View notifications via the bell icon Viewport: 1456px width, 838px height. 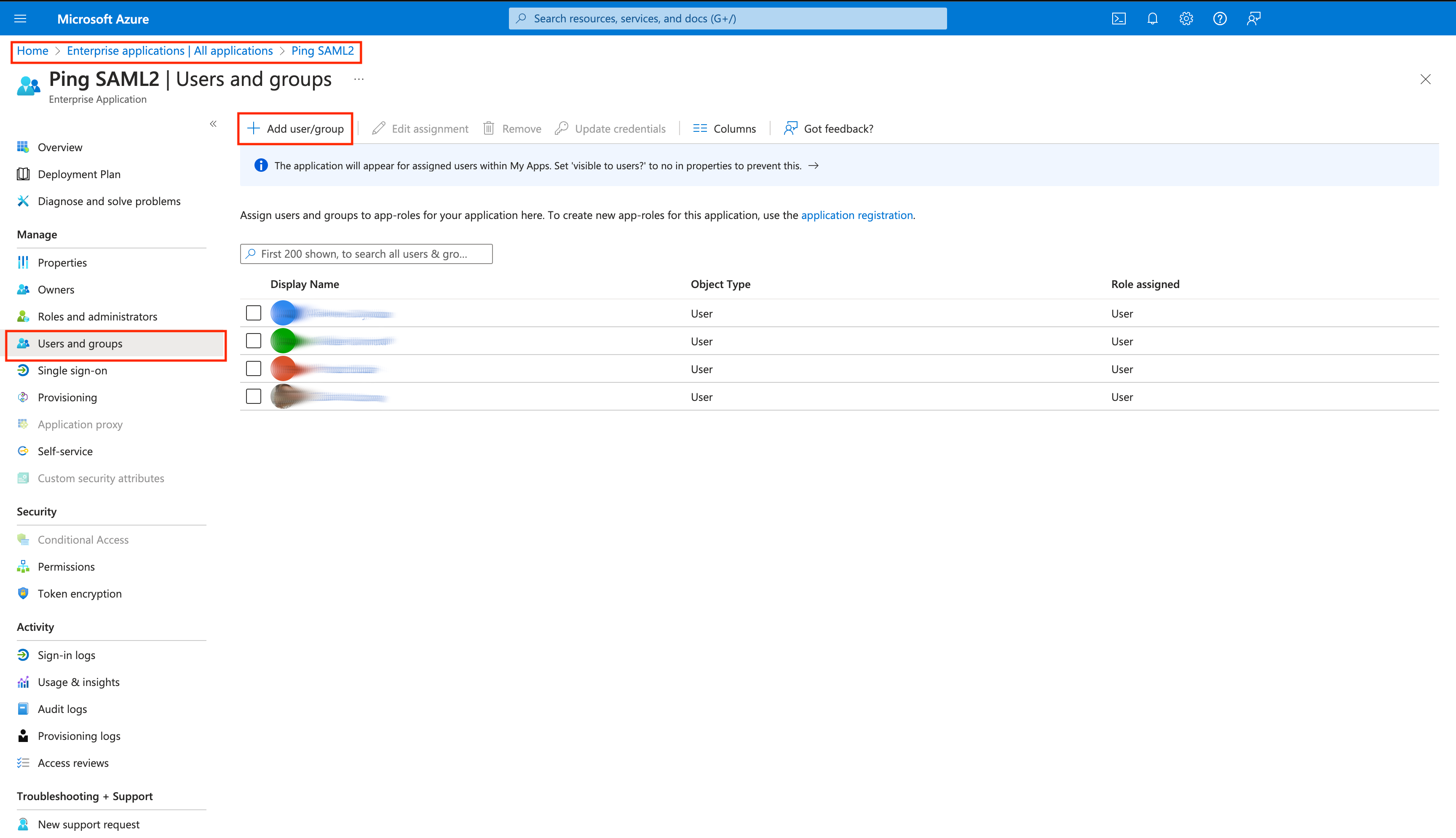point(1152,18)
